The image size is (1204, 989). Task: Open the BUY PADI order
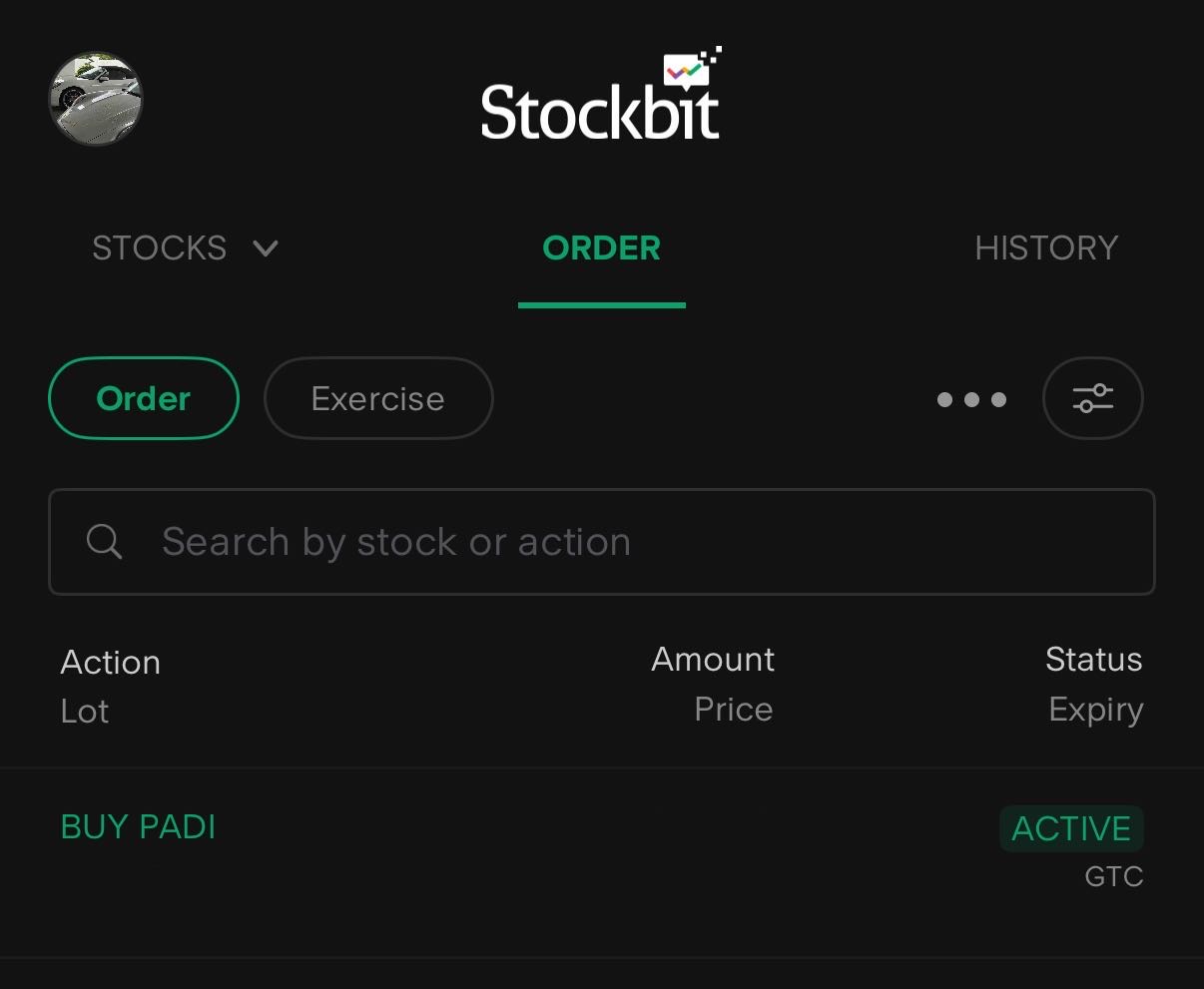tap(138, 827)
